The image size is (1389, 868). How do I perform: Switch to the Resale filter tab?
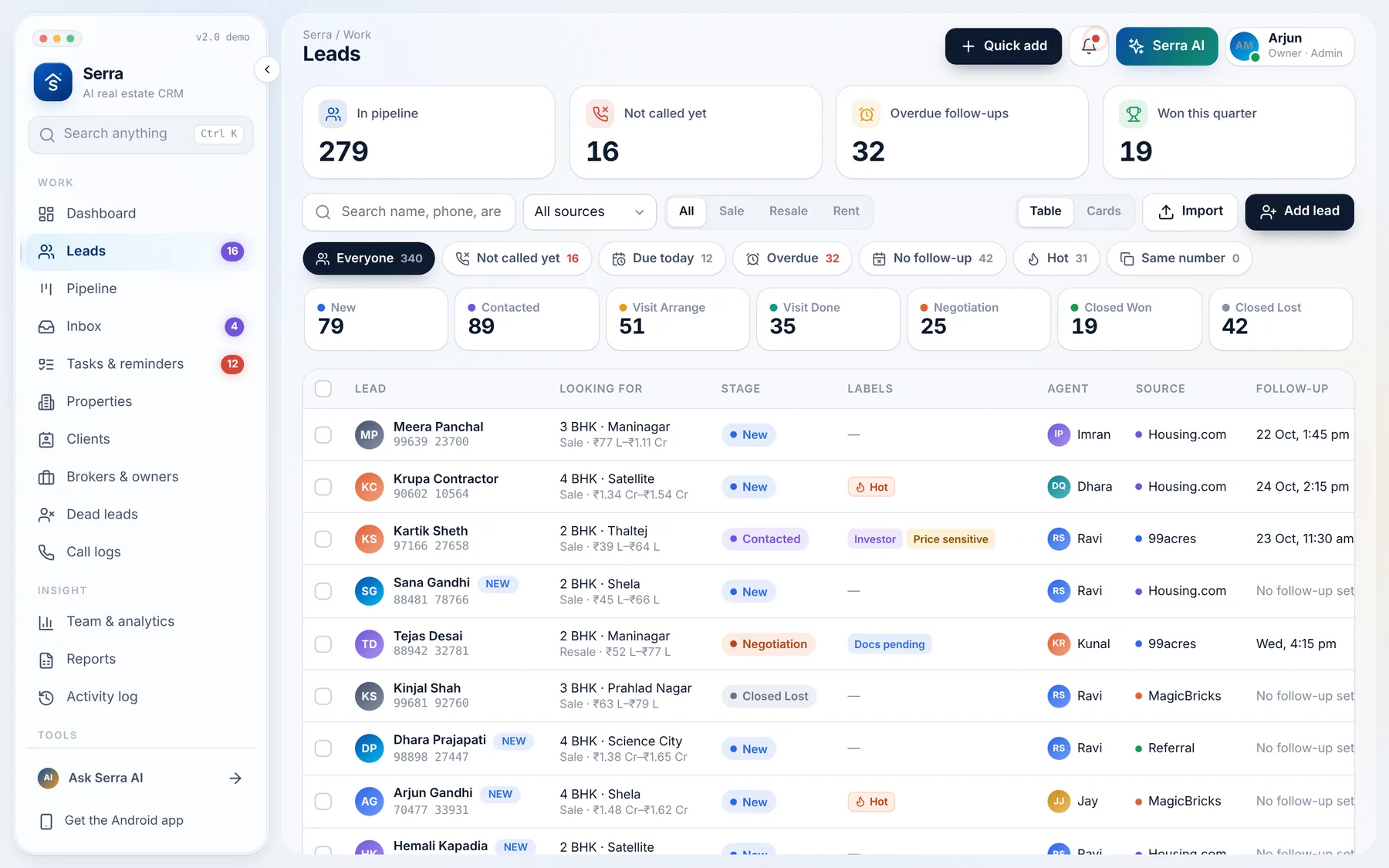pyautogui.click(x=788, y=211)
